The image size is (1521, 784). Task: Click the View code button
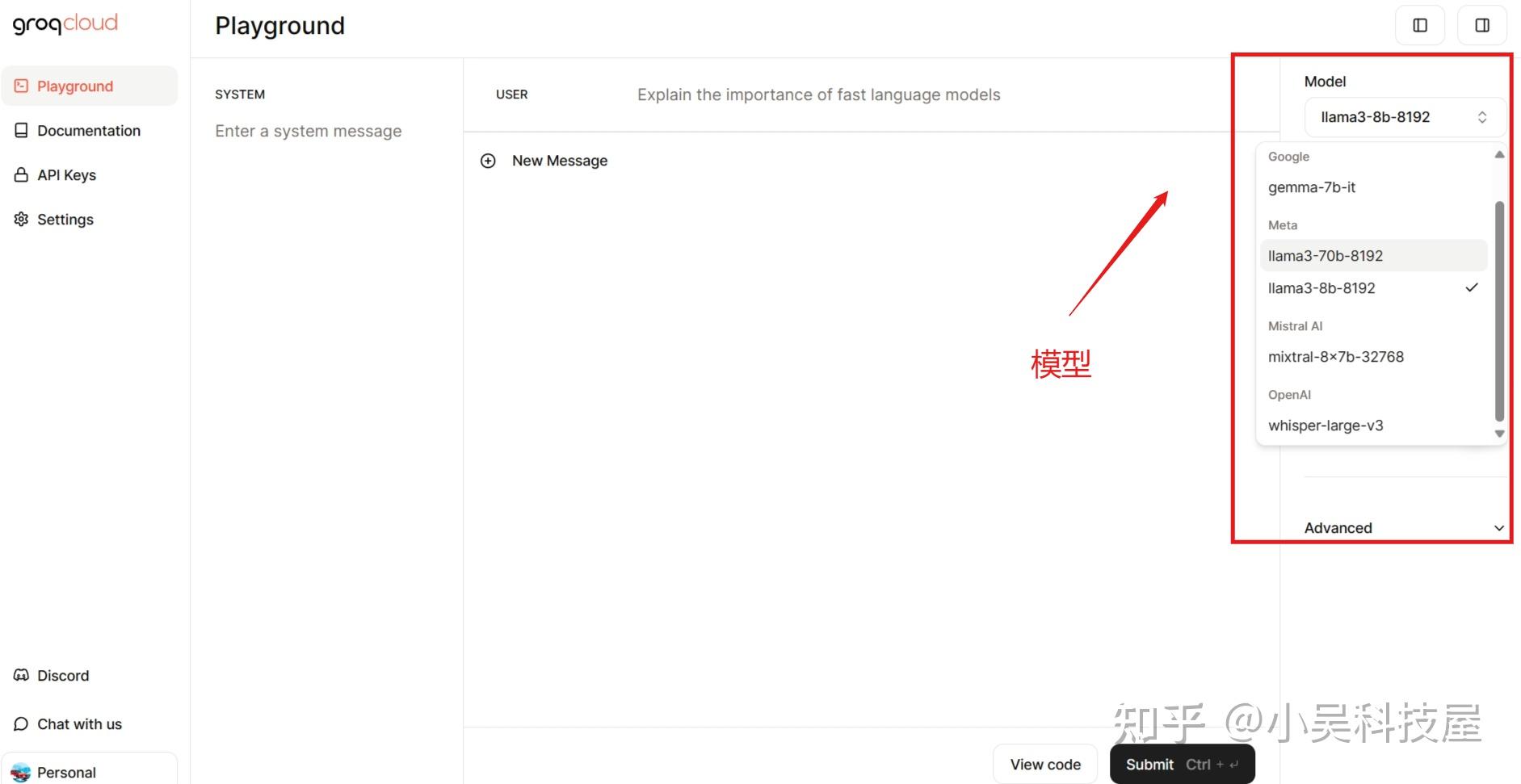click(x=1045, y=765)
